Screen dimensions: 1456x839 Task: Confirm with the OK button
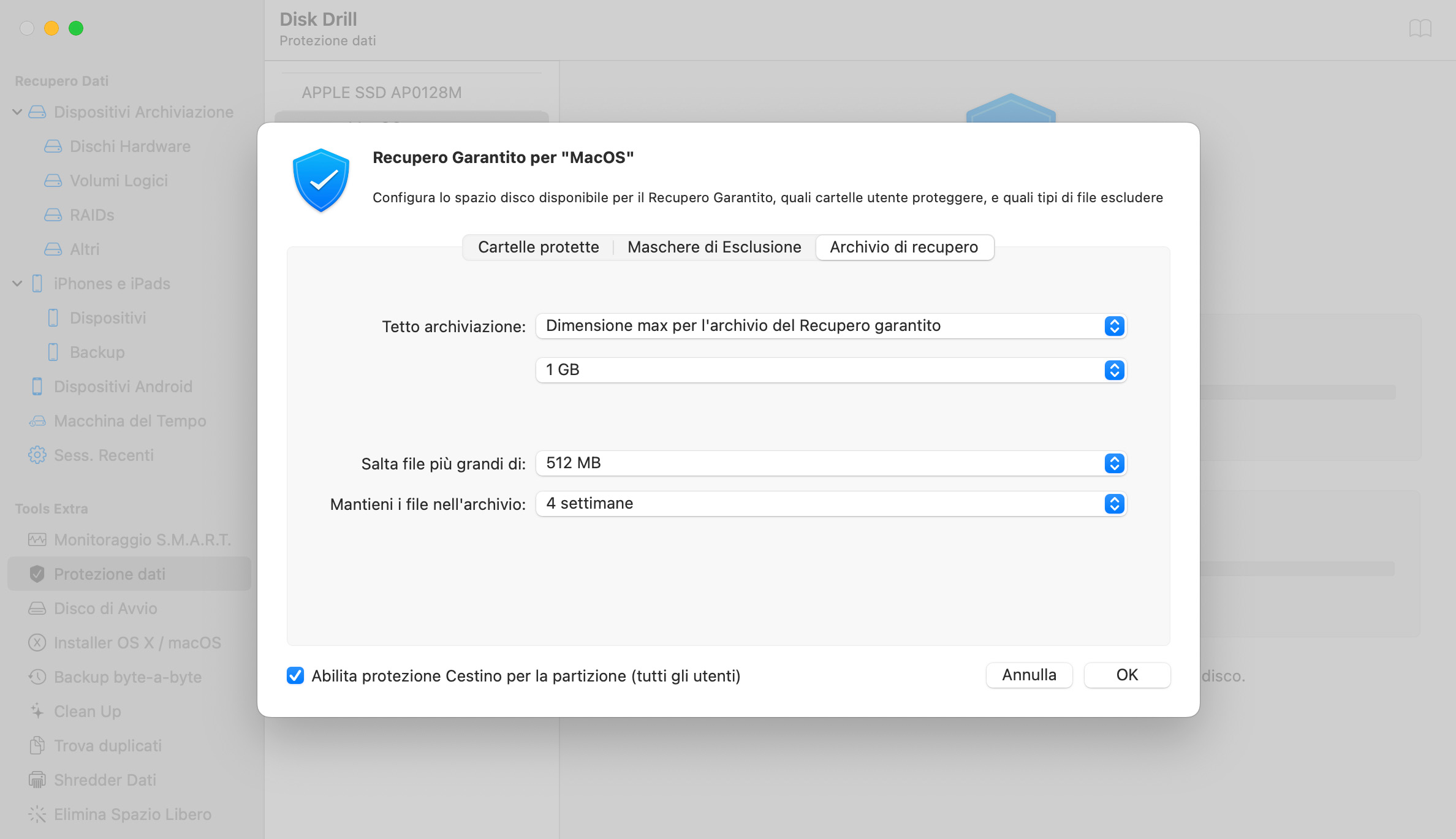pos(1127,675)
